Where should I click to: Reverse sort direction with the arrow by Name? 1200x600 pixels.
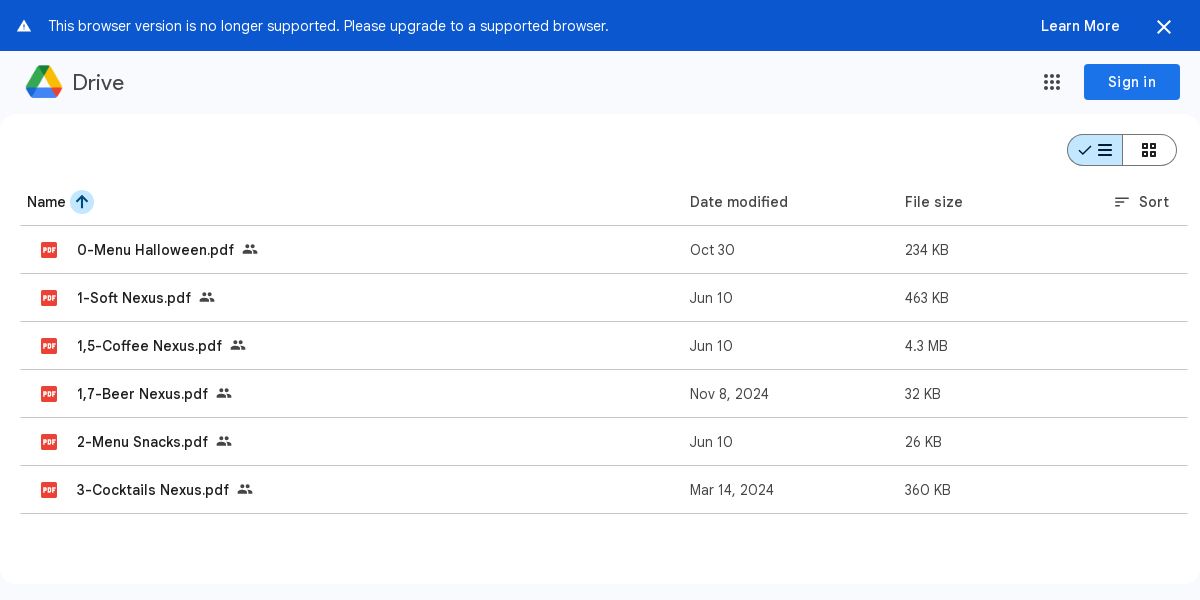82,202
